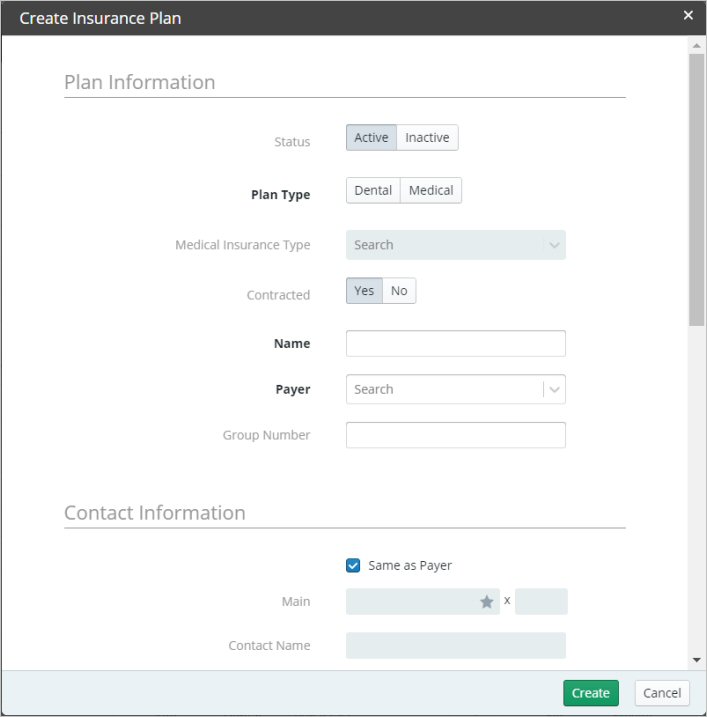The height and width of the screenshot is (717, 707).
Task: Click the scroll down arrow
Action: pos(696,660)
